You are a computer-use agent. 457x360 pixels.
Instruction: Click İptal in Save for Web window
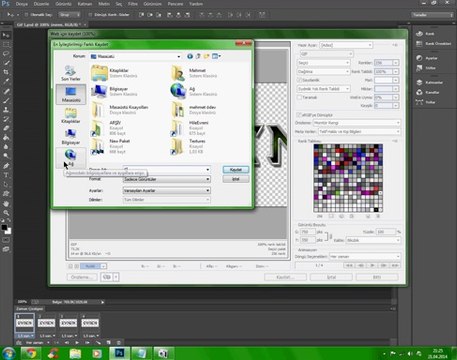pos(331,277)
